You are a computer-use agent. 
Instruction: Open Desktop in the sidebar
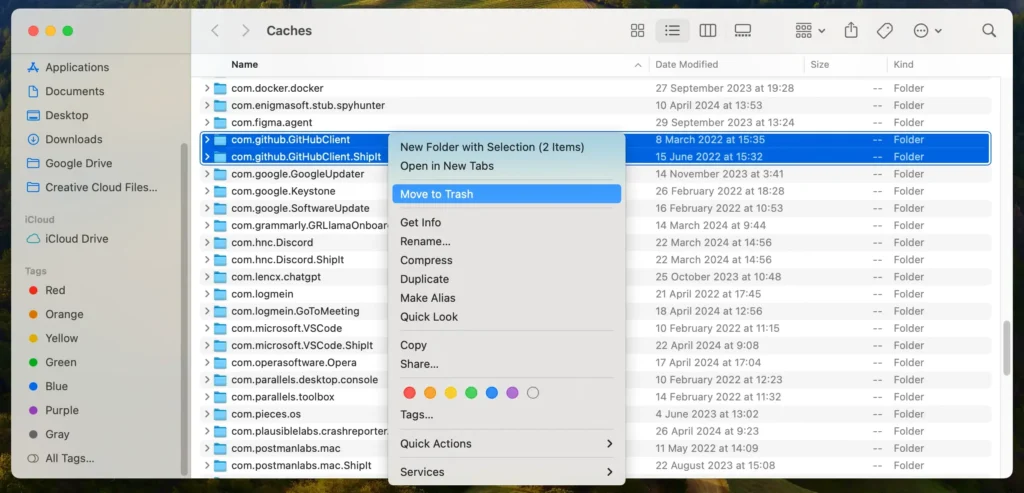pyautogui.click(x=66, y=115)
